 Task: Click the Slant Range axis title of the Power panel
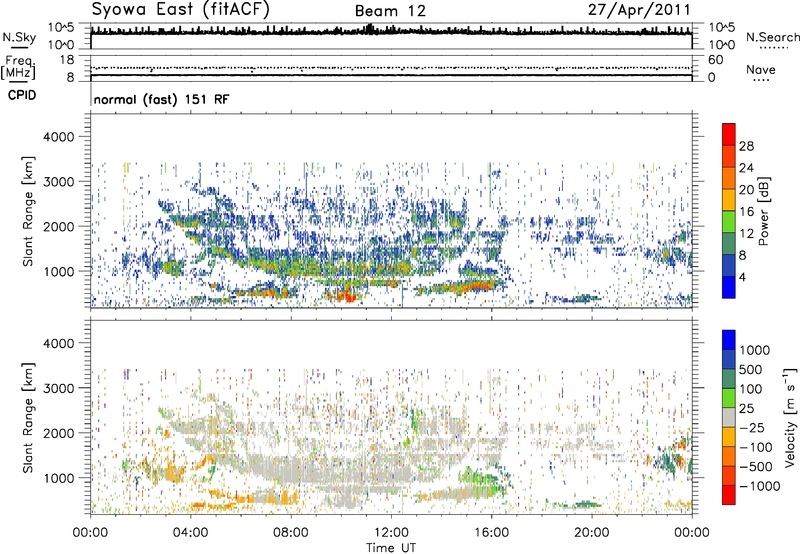pos(28,211)
